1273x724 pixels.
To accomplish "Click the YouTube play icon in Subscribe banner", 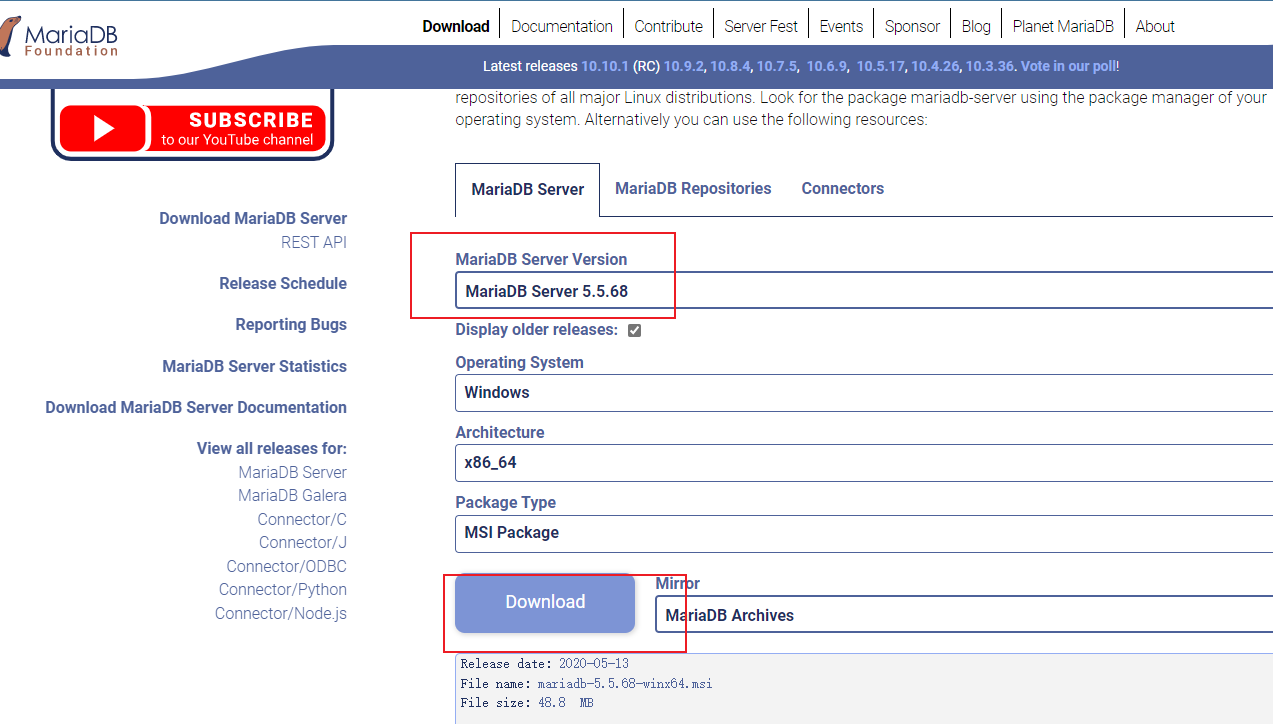I will click(104, 129).
